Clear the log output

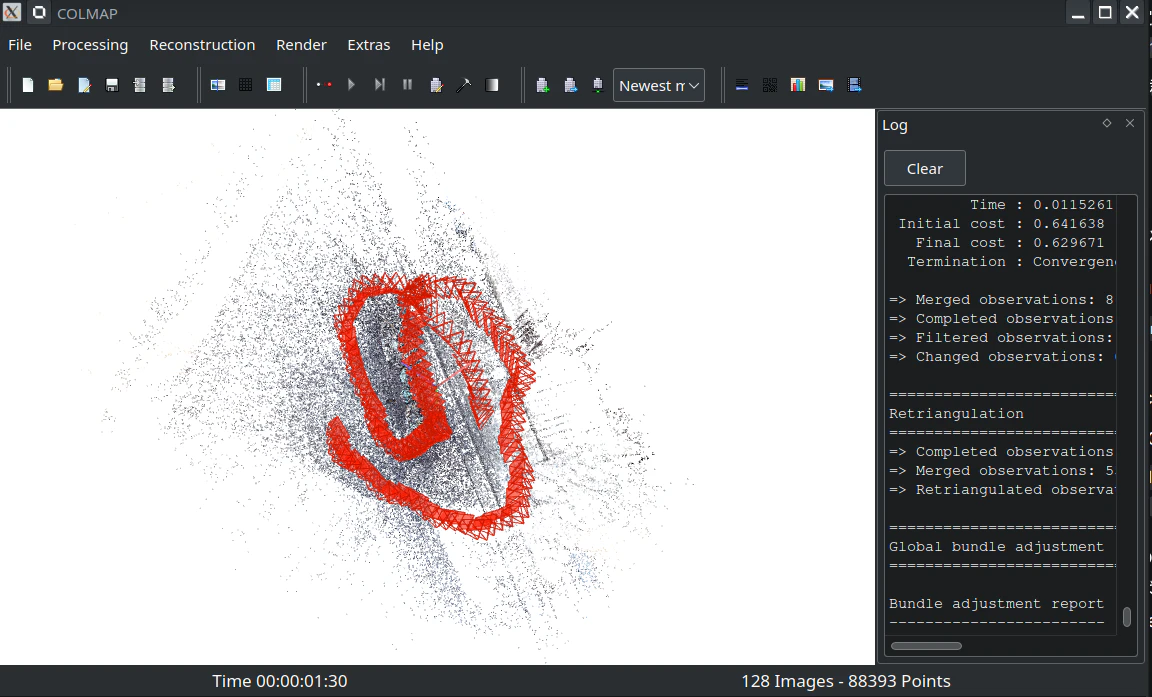924,168
